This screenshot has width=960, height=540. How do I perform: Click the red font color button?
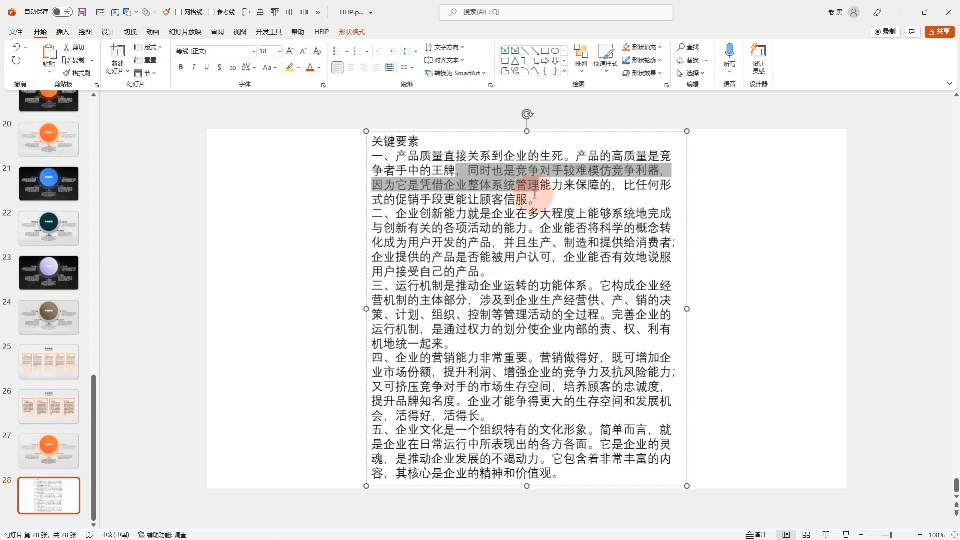point(310,67)
